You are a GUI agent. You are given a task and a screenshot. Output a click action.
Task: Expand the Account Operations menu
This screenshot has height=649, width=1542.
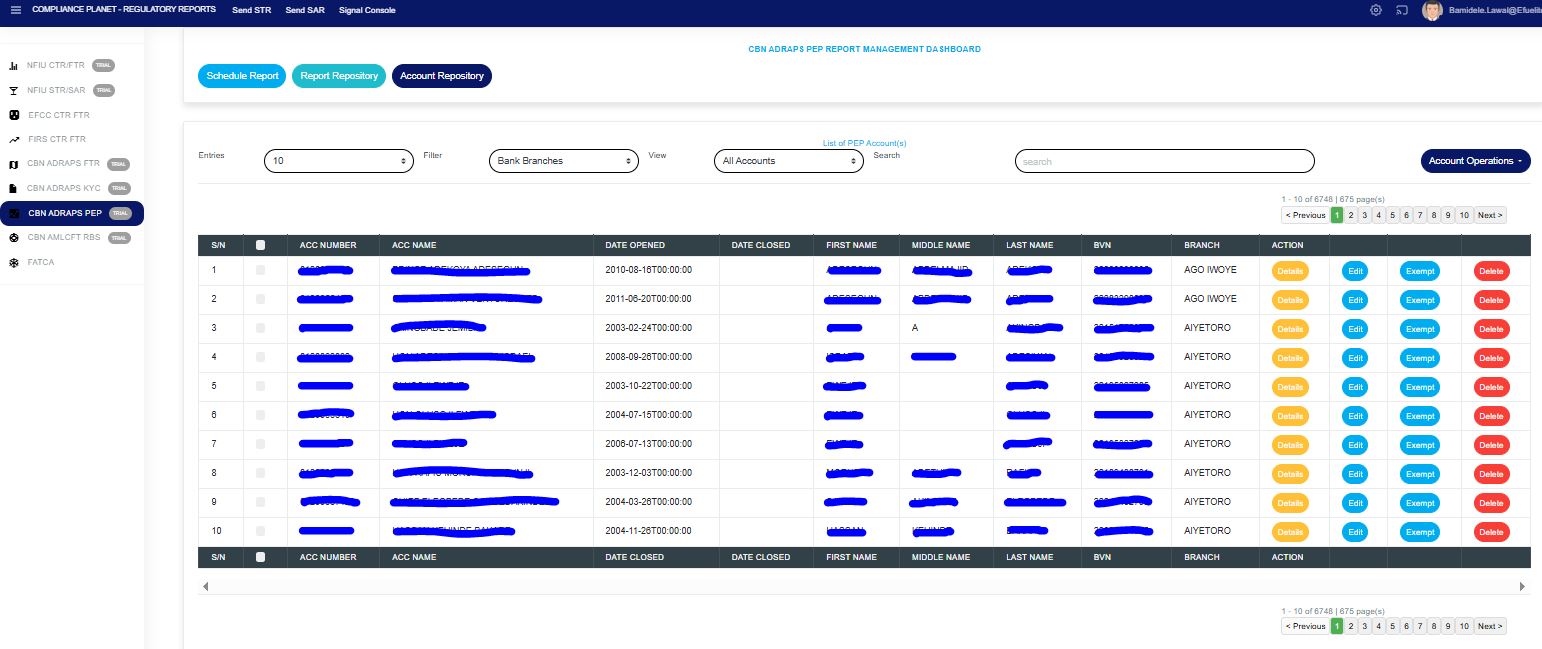[1475, 161]
